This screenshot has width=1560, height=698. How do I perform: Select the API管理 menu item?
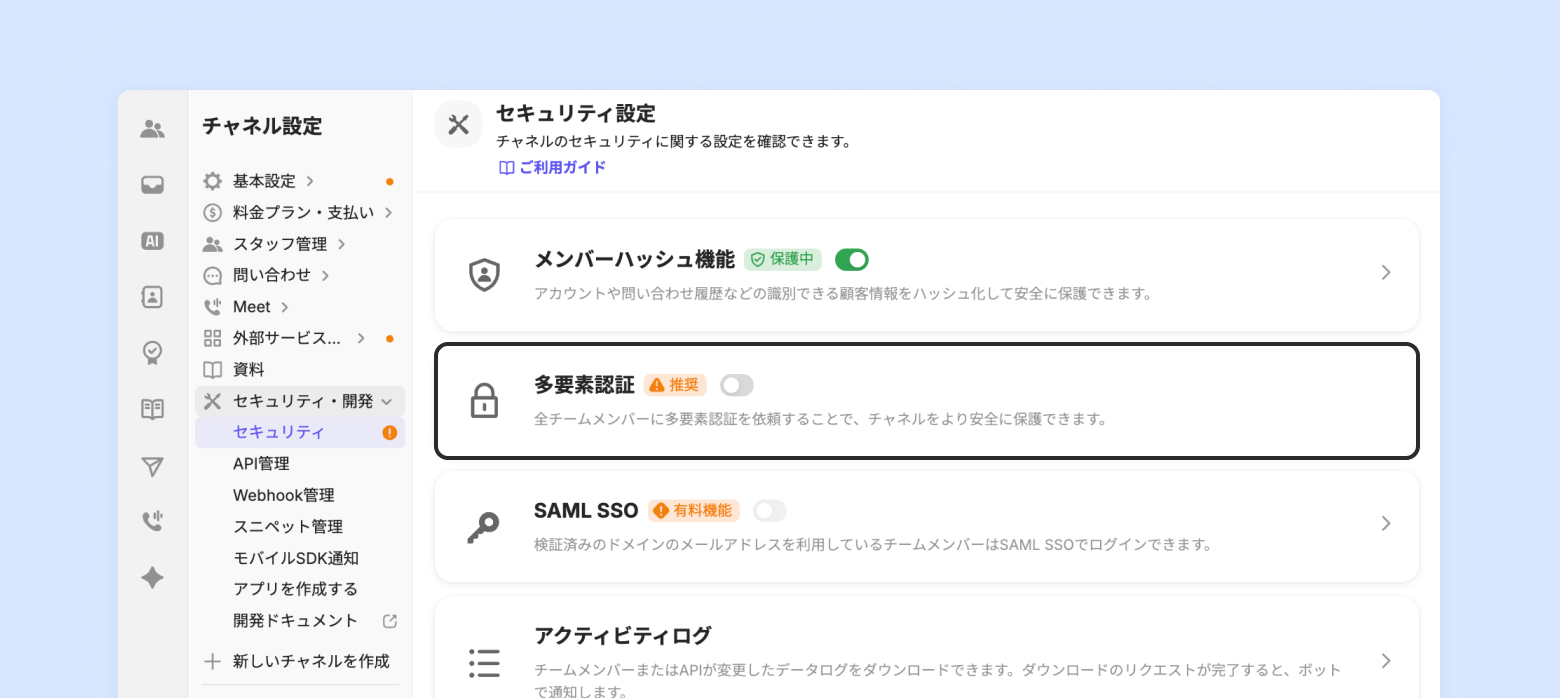pos(261,464)
